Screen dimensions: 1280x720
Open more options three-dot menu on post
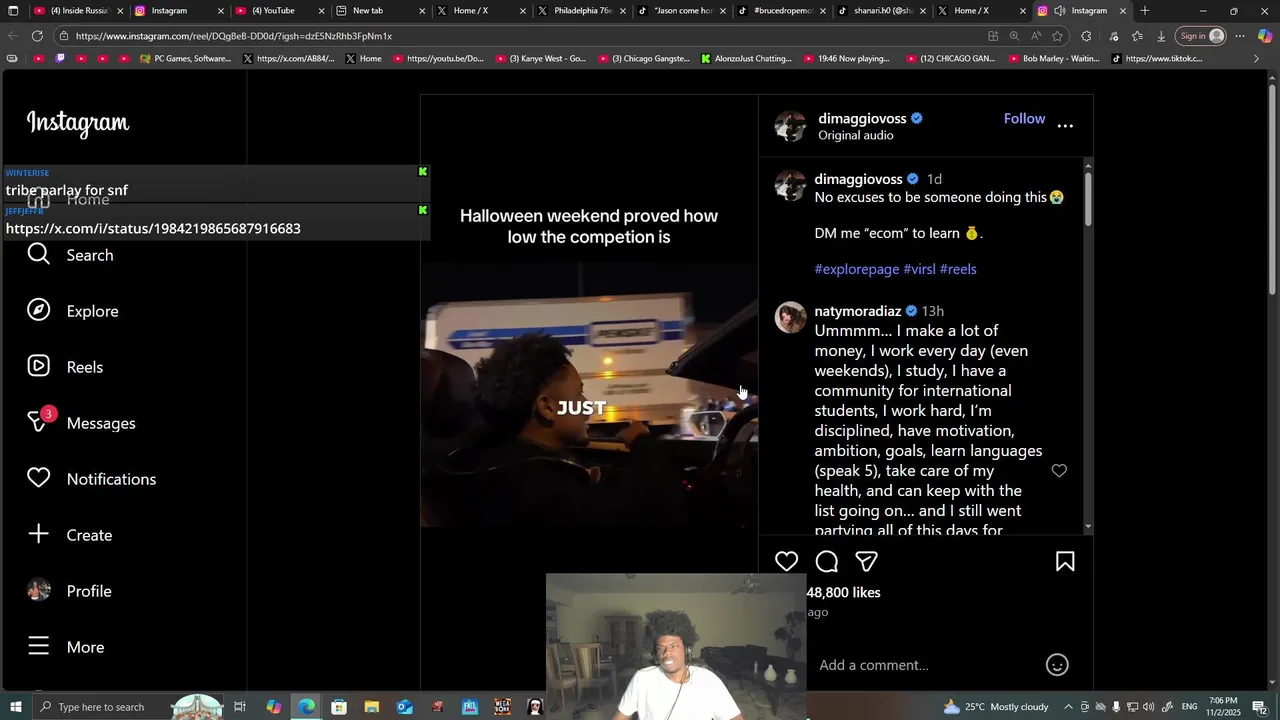point(1065,126)
